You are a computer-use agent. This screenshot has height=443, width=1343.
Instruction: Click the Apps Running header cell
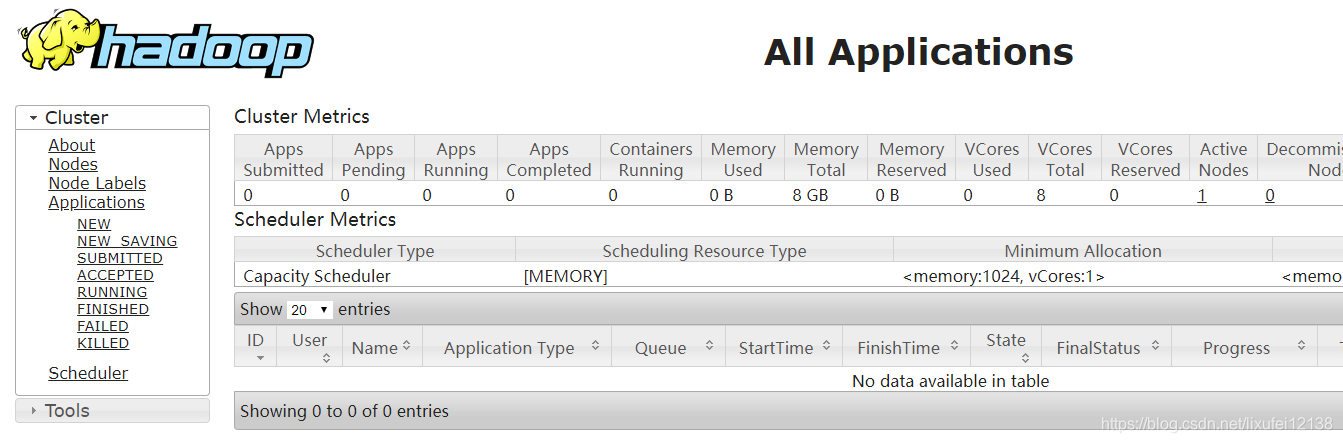tap(456, 159)
